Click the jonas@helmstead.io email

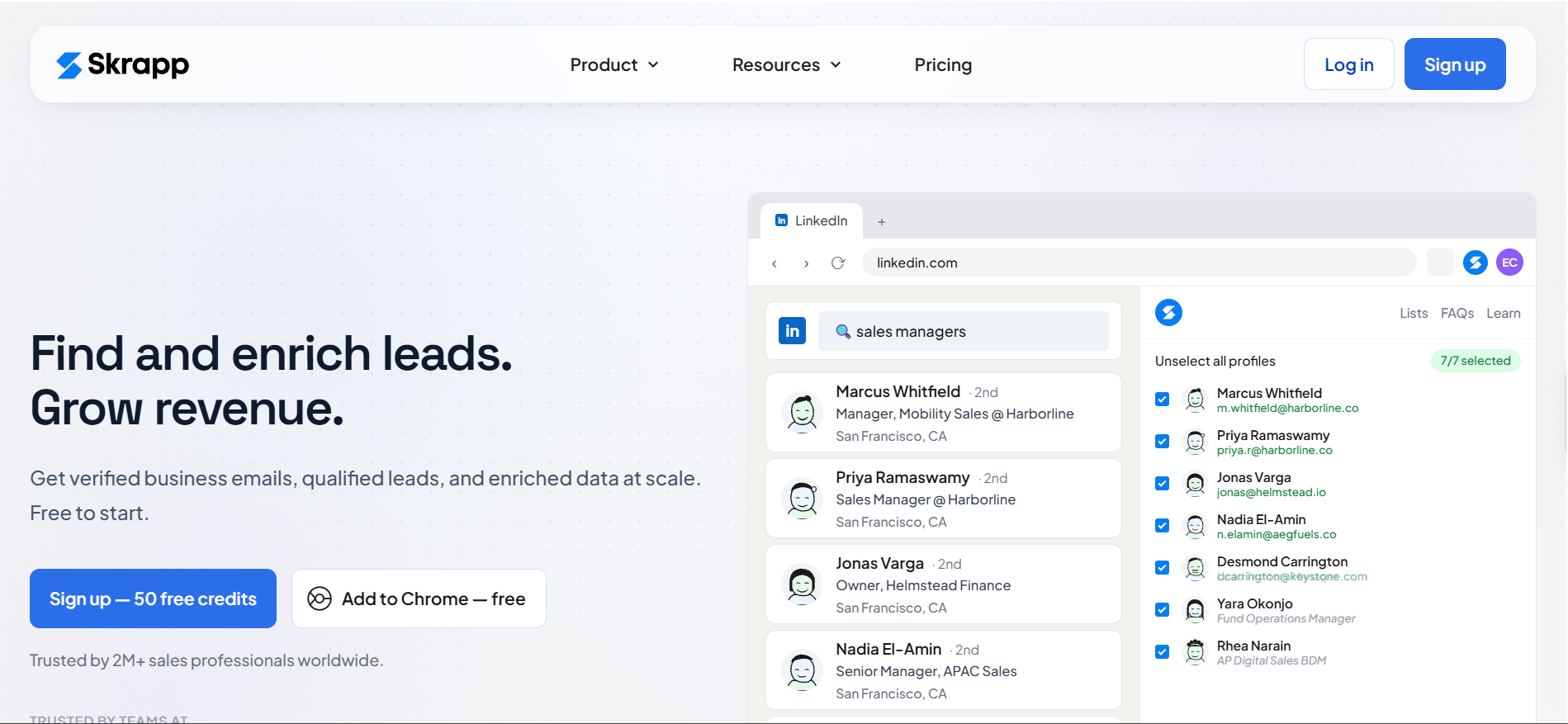[x=1272, y=493]
